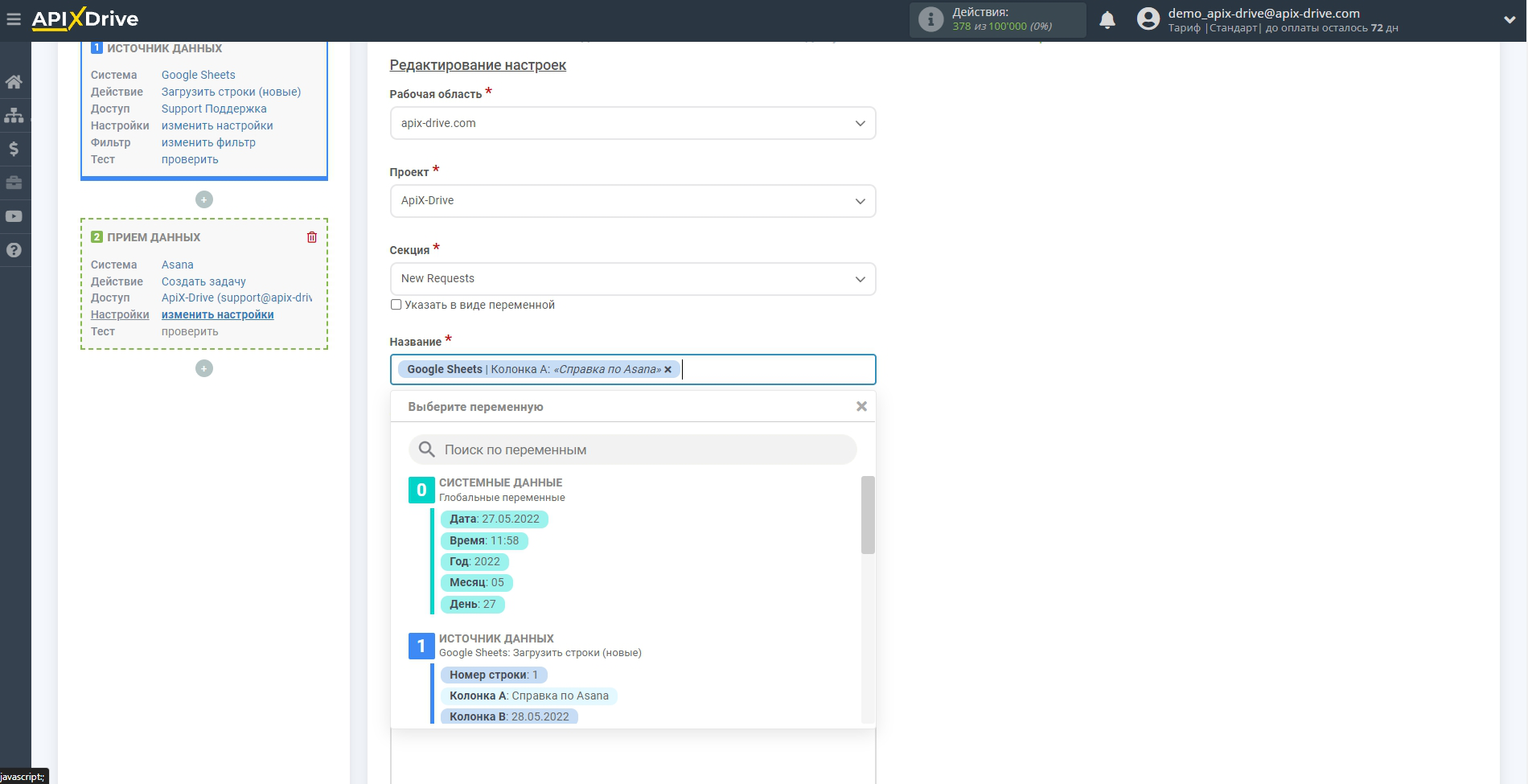
Task: Click the ИСТОЧНИК ДАННЫХ block title
Action: (x=164, y=48)
